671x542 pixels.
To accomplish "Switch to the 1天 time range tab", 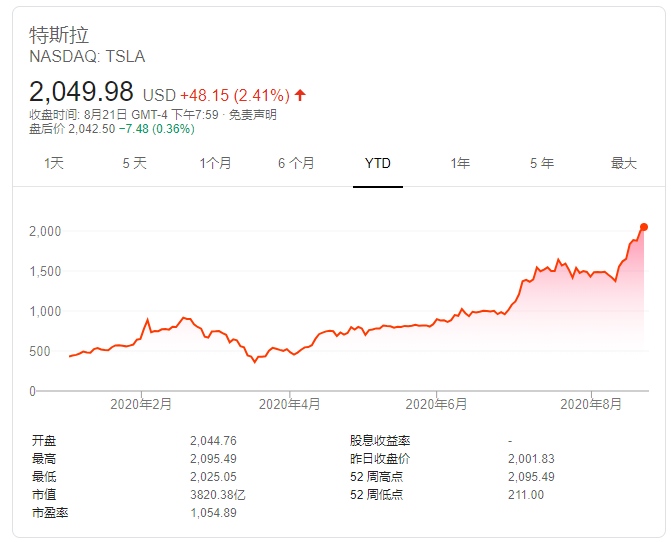I will (x=54, y=163).
